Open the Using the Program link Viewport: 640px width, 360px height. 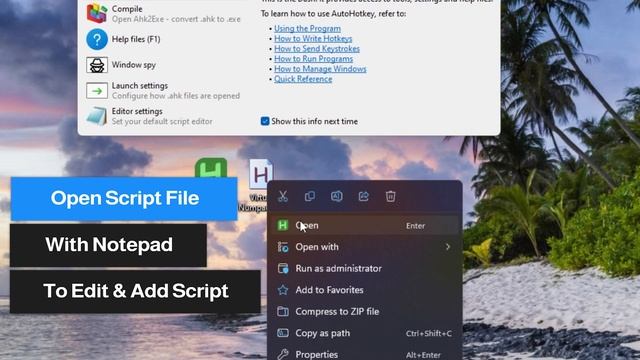307,29
